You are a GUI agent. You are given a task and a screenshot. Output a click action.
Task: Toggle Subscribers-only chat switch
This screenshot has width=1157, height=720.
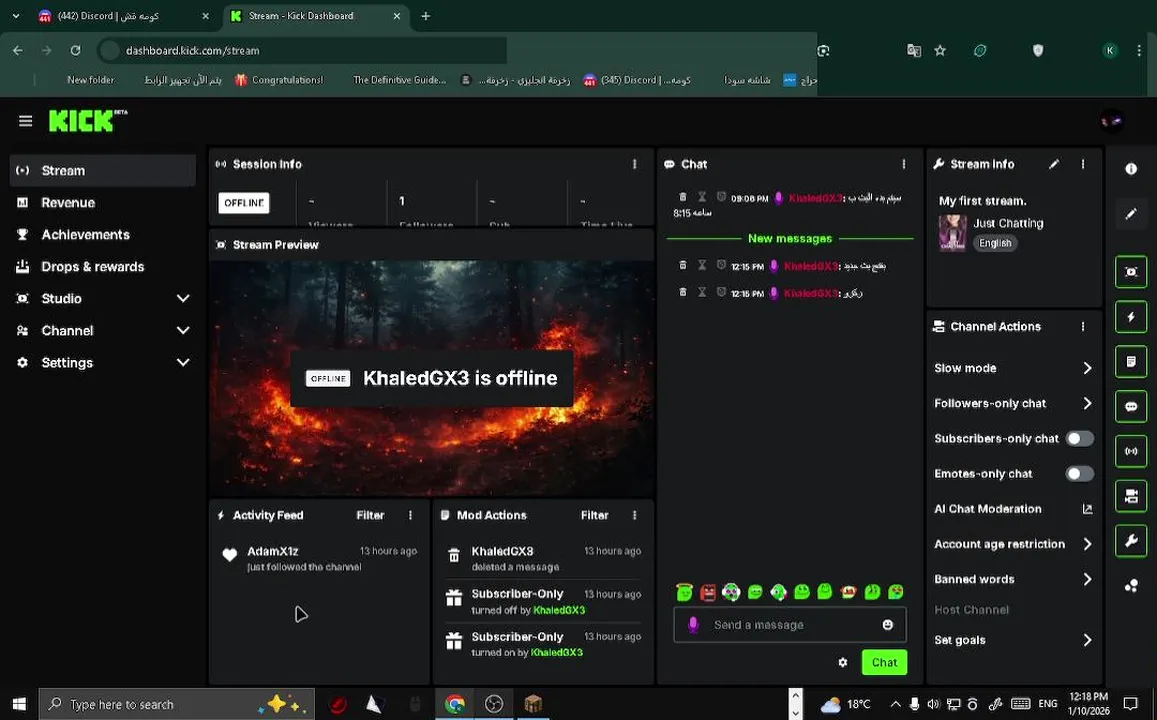(x=1079, y=439)
